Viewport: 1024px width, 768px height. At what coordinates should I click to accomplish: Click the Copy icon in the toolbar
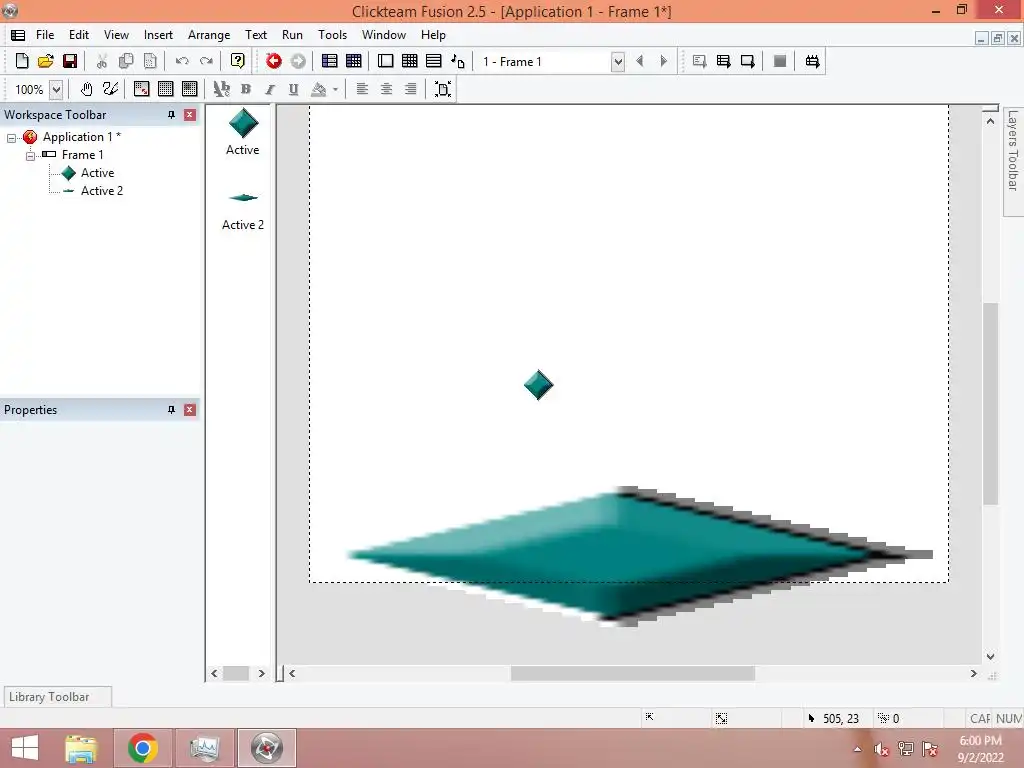[125, 61]
